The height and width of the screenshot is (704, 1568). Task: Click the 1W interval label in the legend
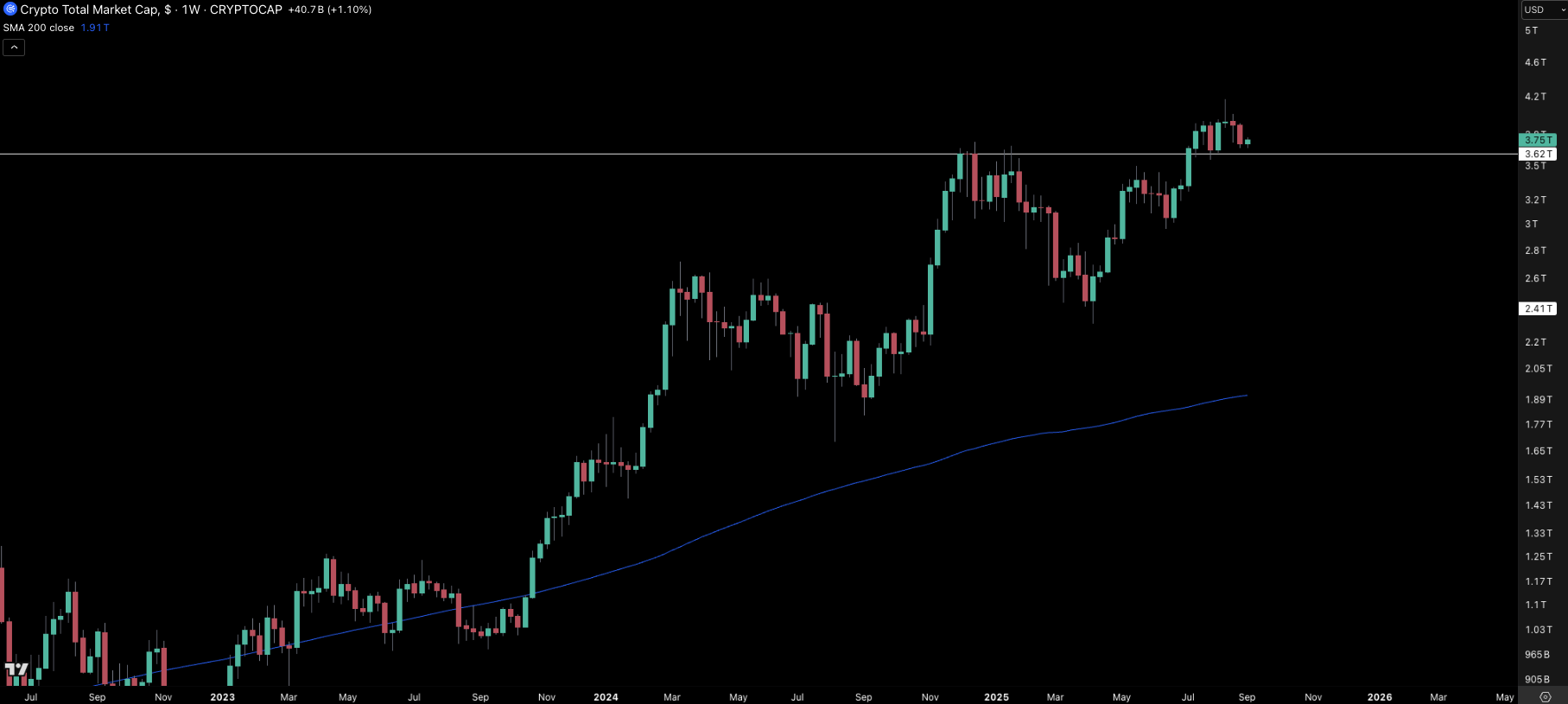[x=191, y=10]
